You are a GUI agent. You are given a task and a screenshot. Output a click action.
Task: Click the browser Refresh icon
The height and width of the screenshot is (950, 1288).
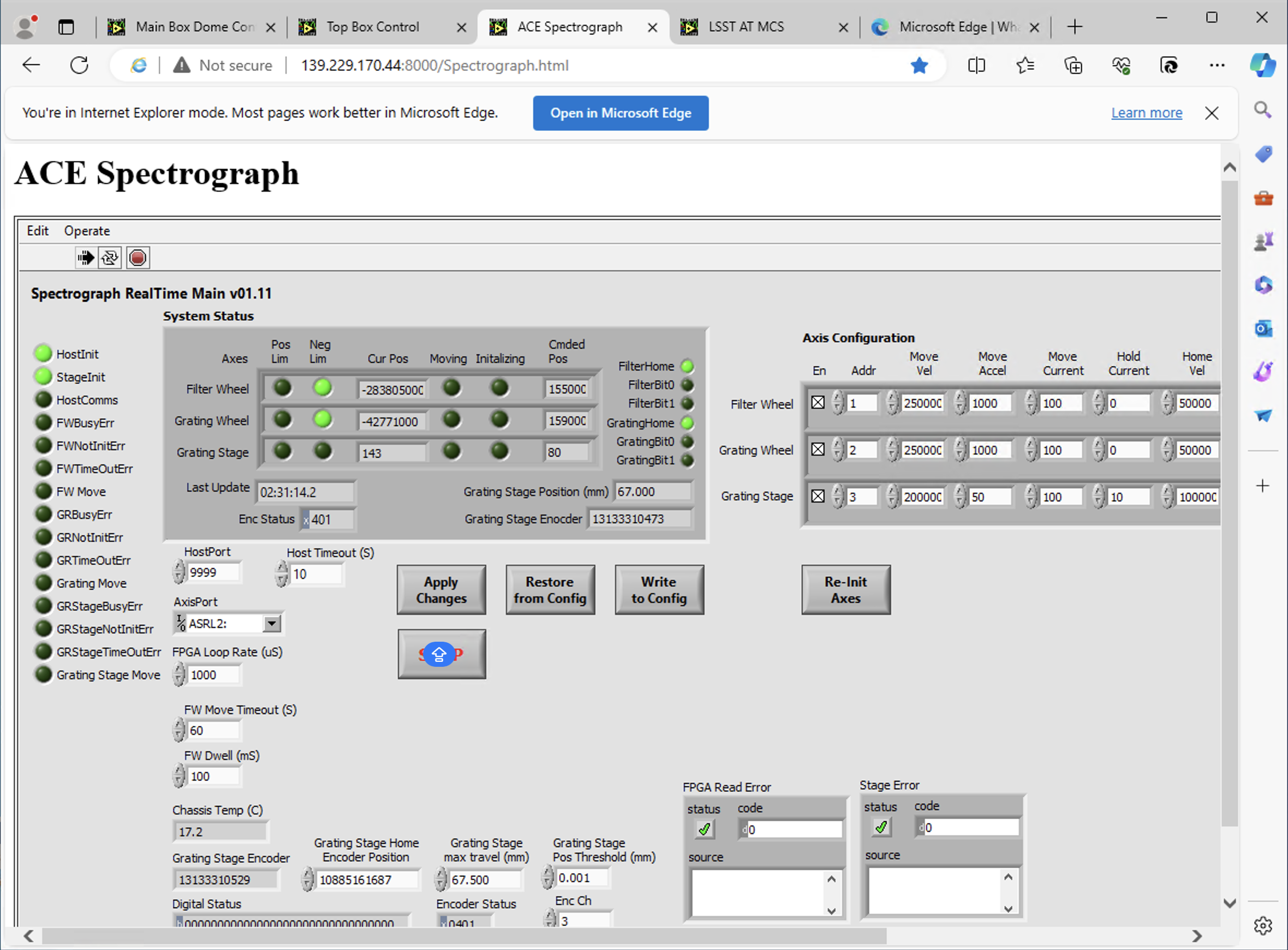click(79, 65)
